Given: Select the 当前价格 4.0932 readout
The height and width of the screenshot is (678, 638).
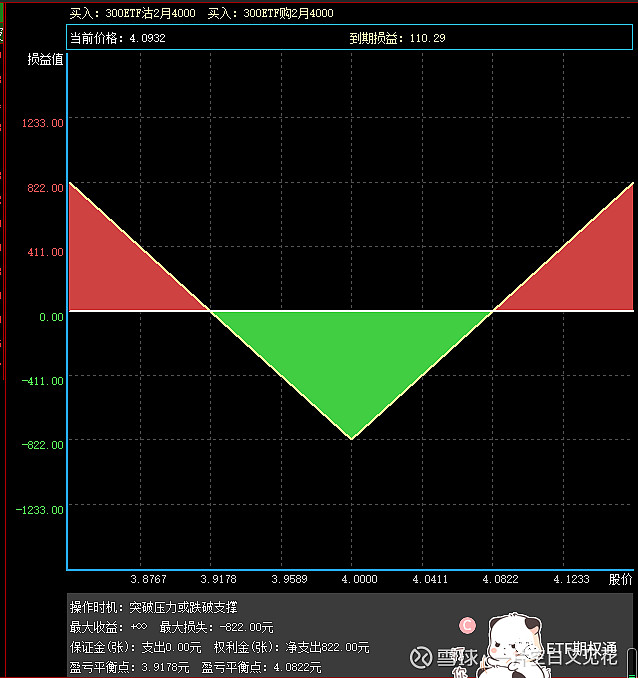Looking at the screenshot, I should click(118, 38).
